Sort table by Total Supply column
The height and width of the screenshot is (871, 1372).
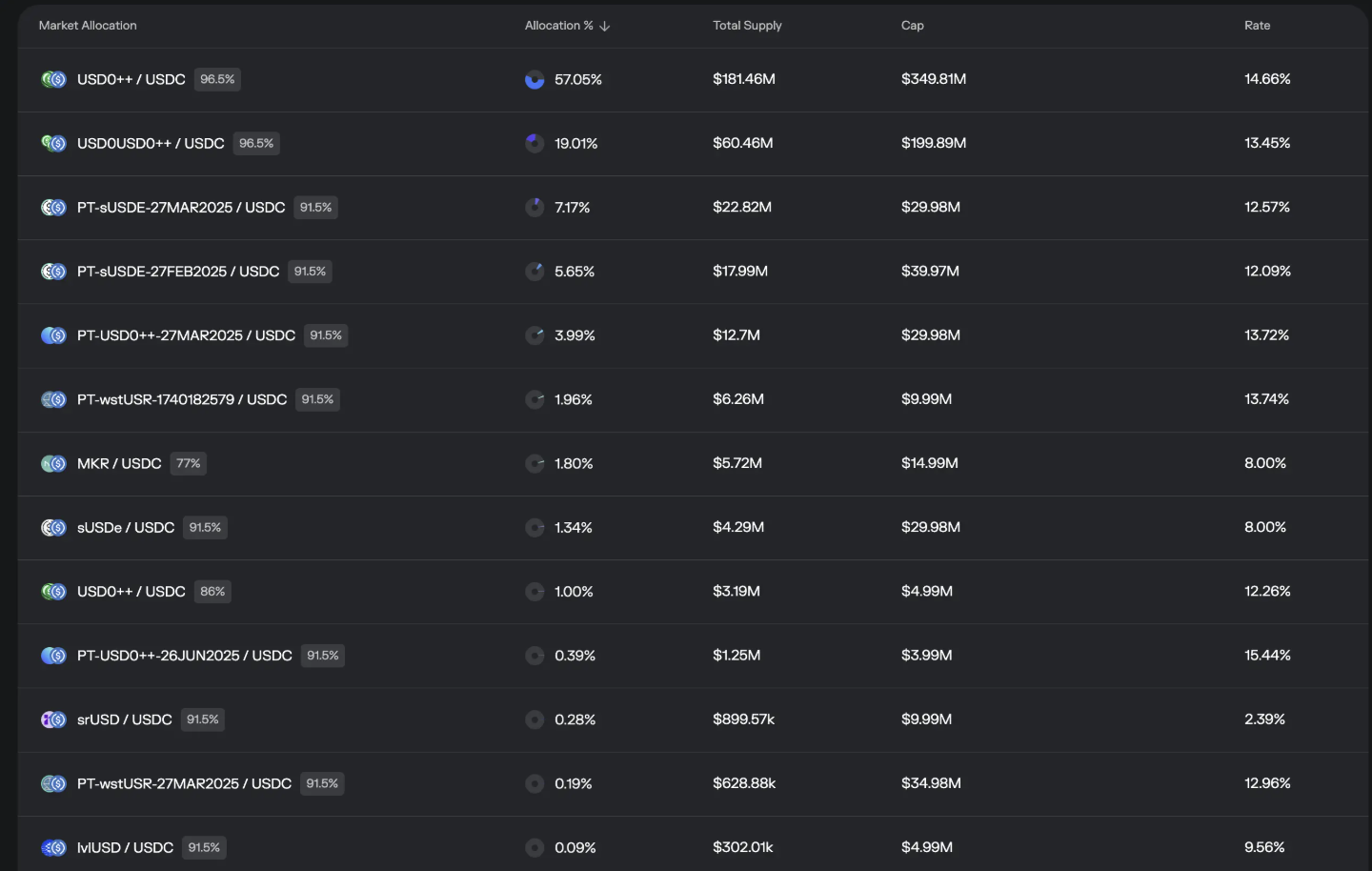point(747,26)
